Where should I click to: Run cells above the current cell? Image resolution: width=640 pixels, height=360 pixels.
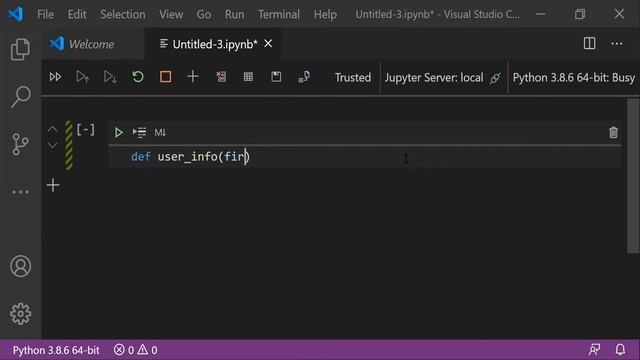(x=82, y=77)
